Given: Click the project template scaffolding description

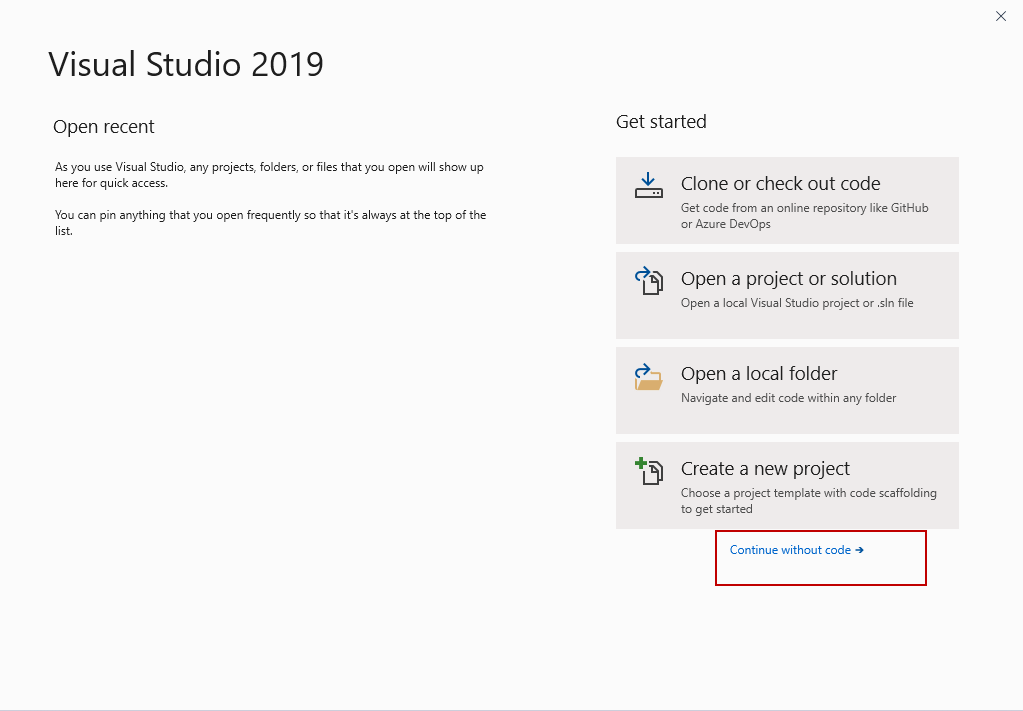Looking at the screenshot, I should tap(808, 501).
